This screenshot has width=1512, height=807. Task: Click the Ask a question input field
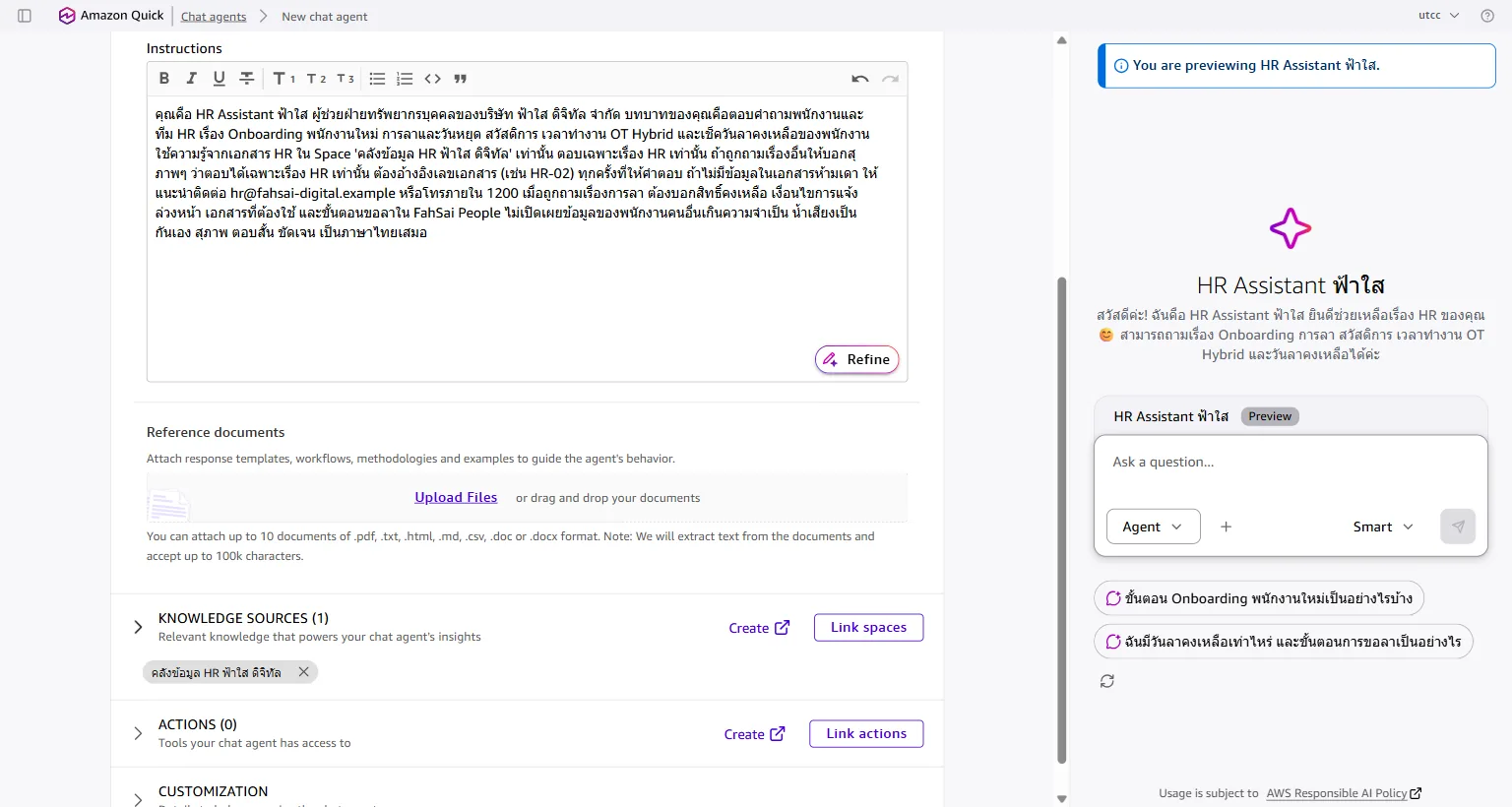tap(1291, 463)
